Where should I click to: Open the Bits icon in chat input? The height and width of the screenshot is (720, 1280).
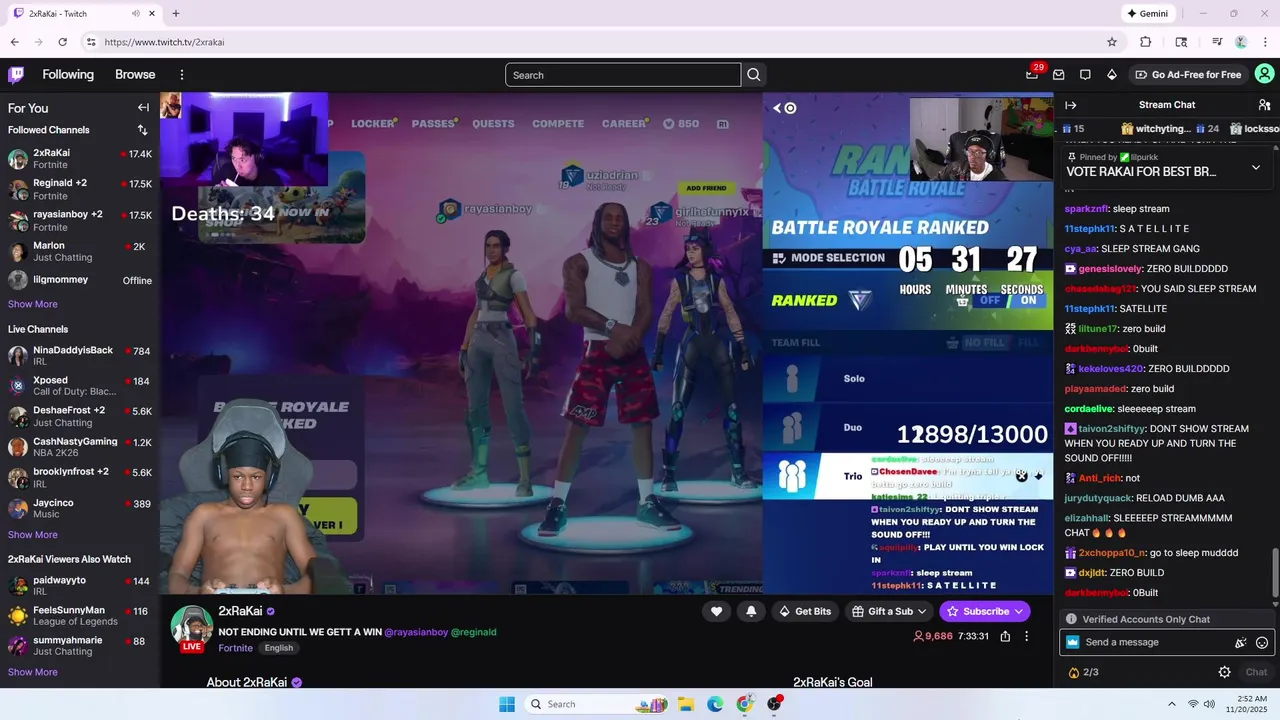(1241, 643)
